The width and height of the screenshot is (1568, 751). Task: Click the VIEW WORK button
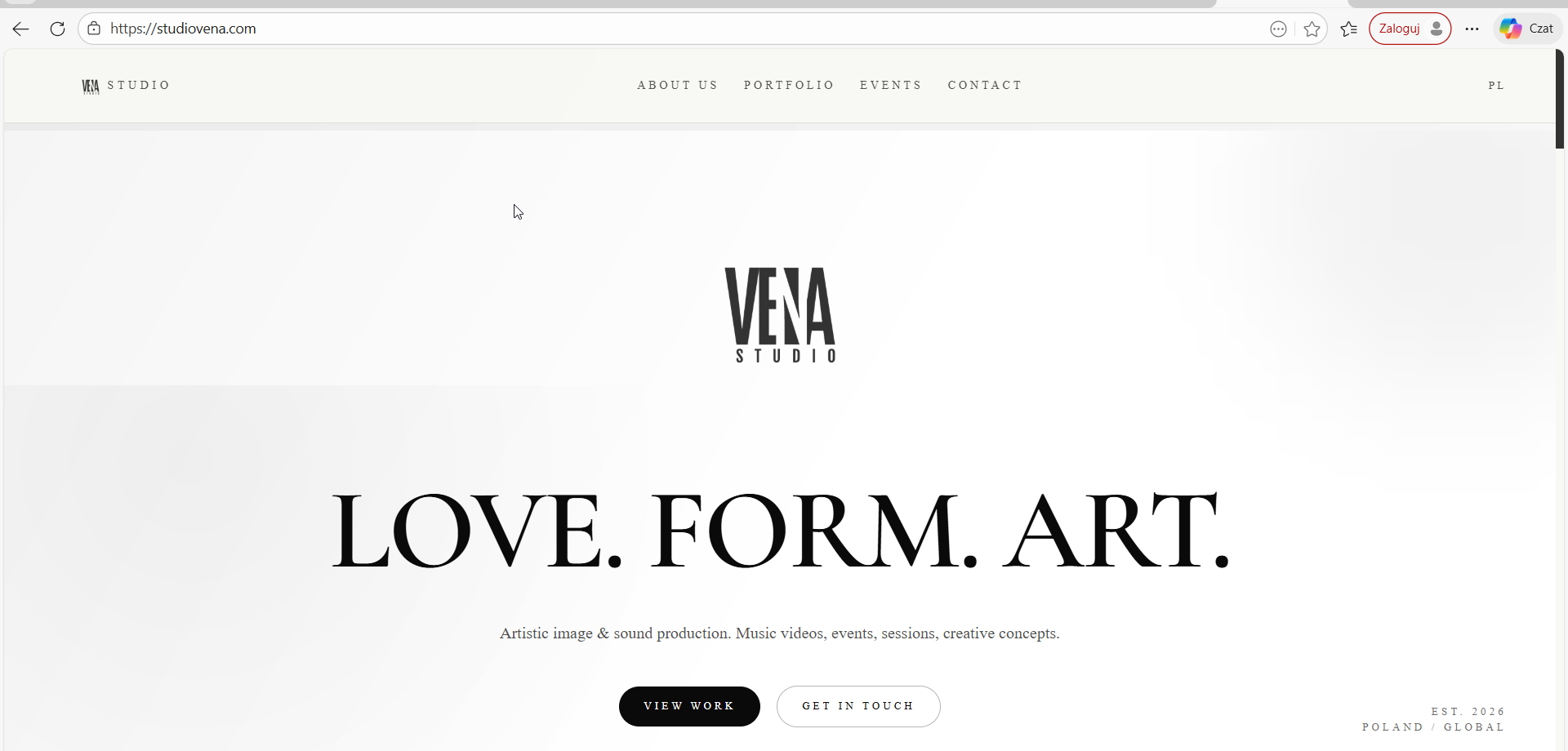coord(689,706)
